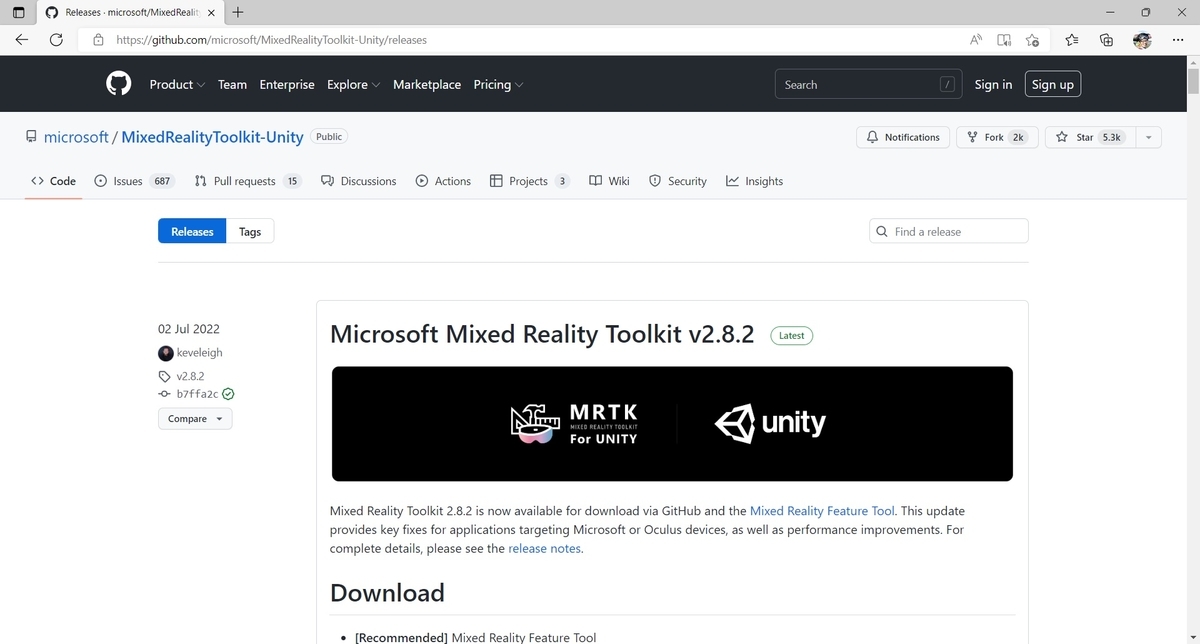The height and width of the screenshot is (644, 1200).
Task: Open commit b7ffa2c
Action: tap(197, 394)
